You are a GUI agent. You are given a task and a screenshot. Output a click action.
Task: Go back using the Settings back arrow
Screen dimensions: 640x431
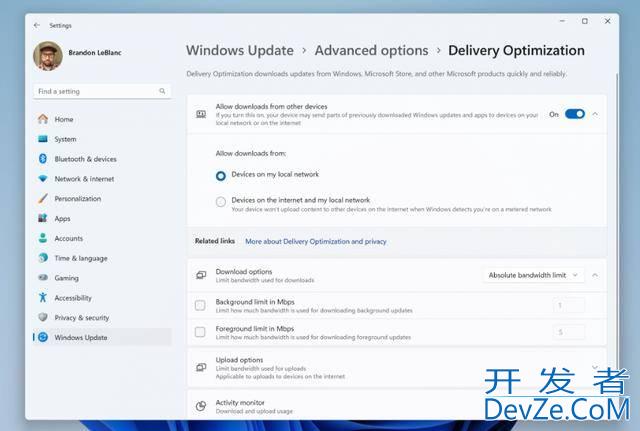click(x=37, y=25)
